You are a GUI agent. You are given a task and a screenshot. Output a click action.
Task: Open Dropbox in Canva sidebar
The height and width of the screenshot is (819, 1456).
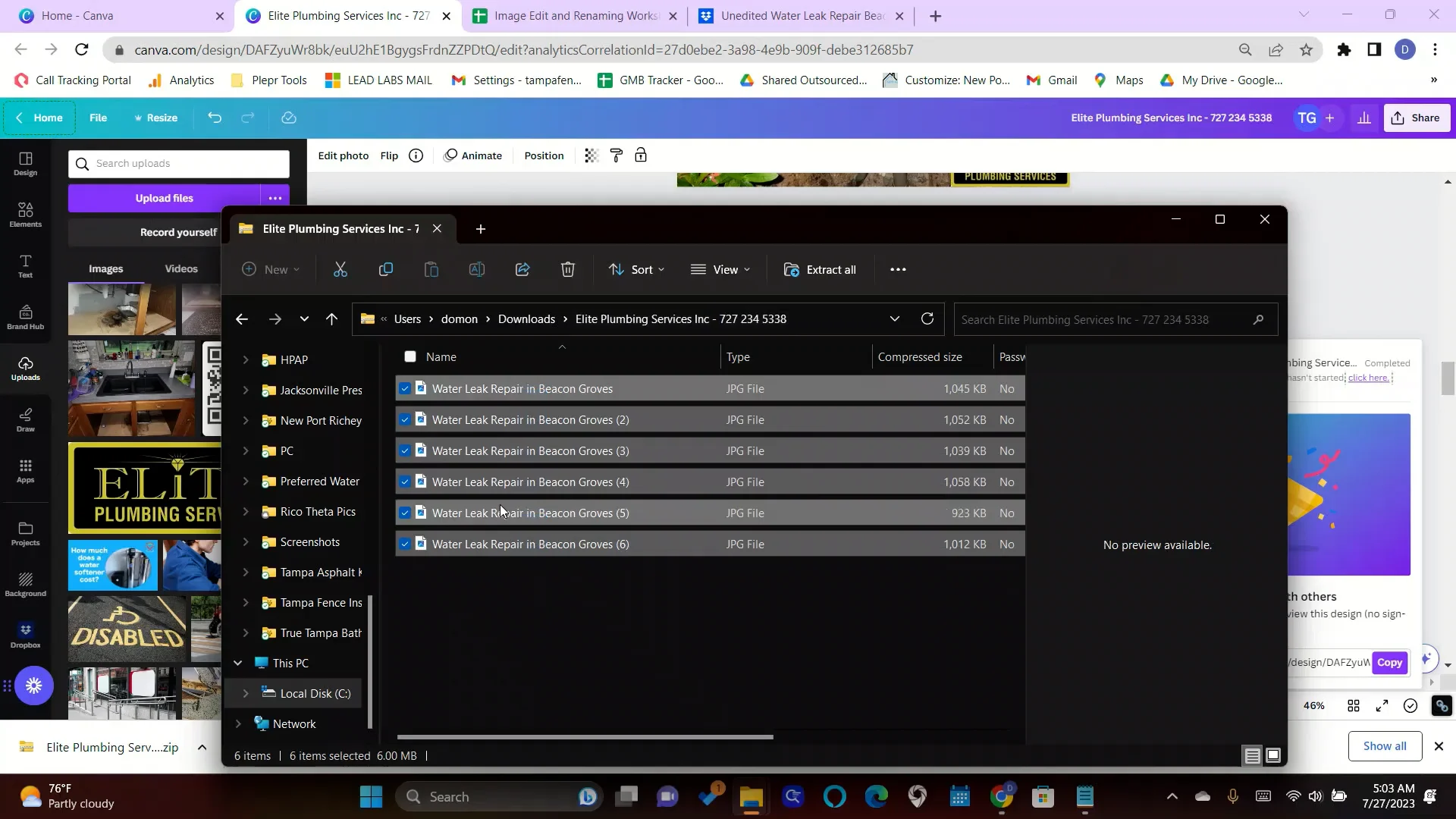pyautogui.click(x=26, y=635)
